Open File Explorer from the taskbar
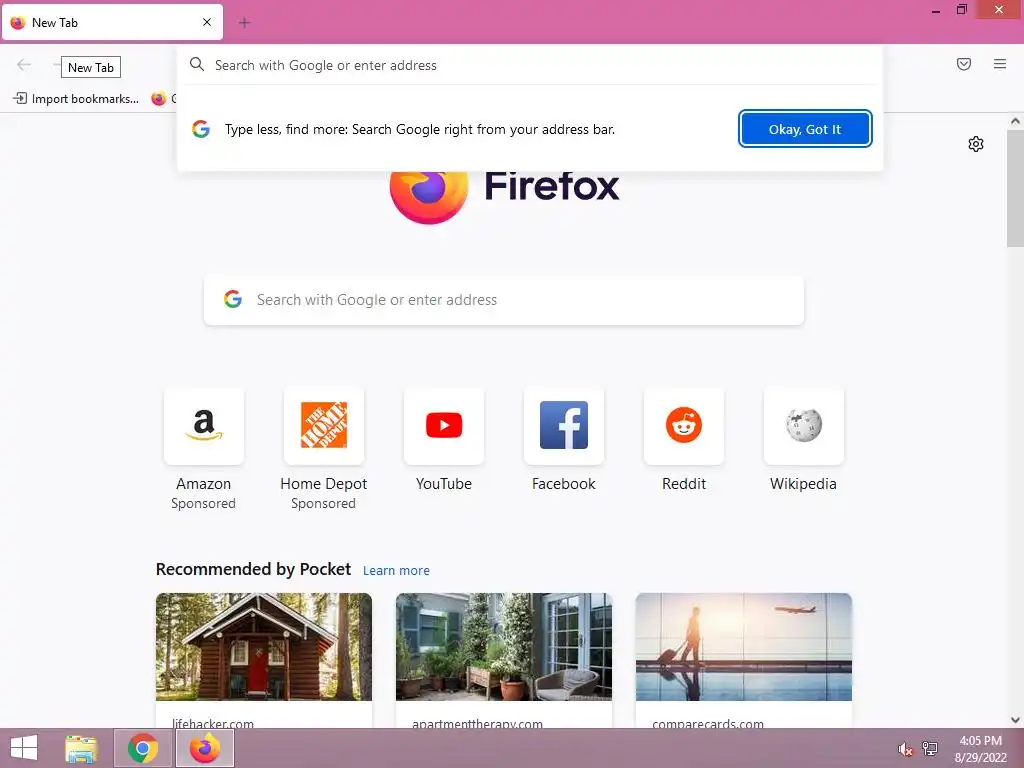Image resolution: width=1024 pixels, height=768 pixels. [81, 748]
